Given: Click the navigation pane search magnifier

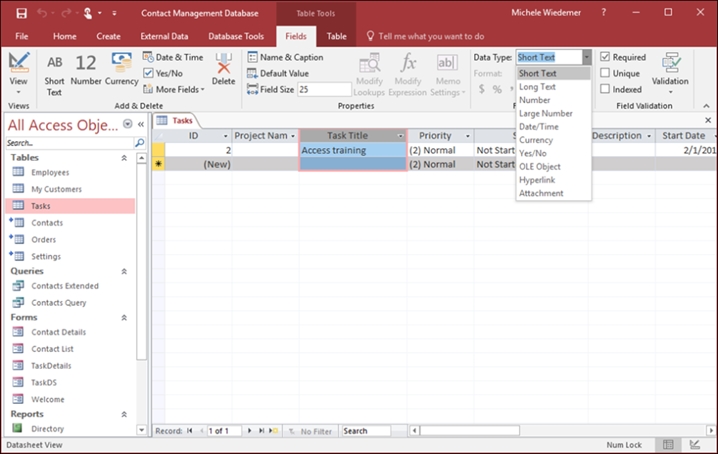Looking at the screenshot, I should pyautogui.click(x=140, y=143).
